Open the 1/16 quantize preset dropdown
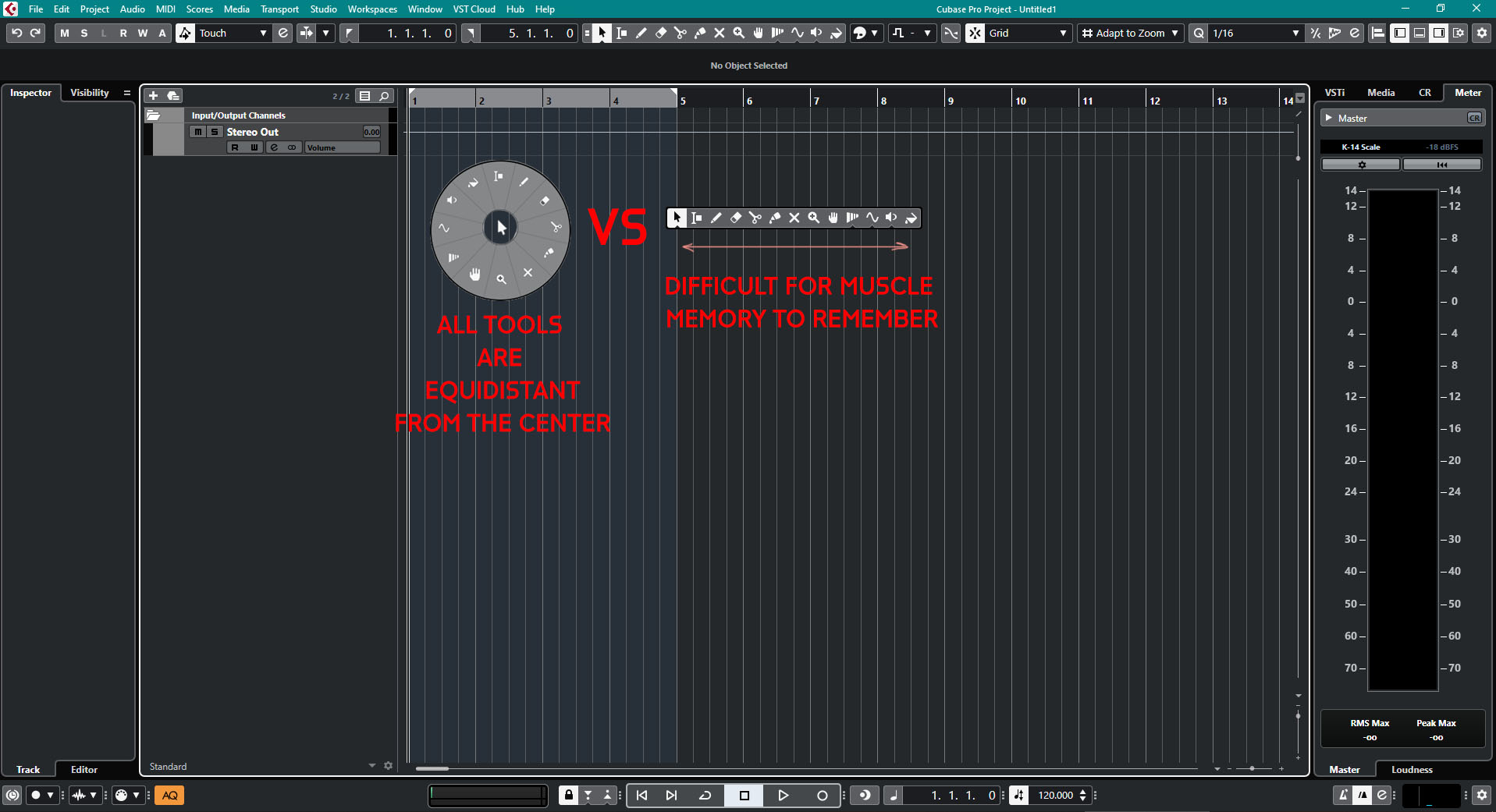The height and width of the screenshot is (812, 1496). coord(1256,33)
